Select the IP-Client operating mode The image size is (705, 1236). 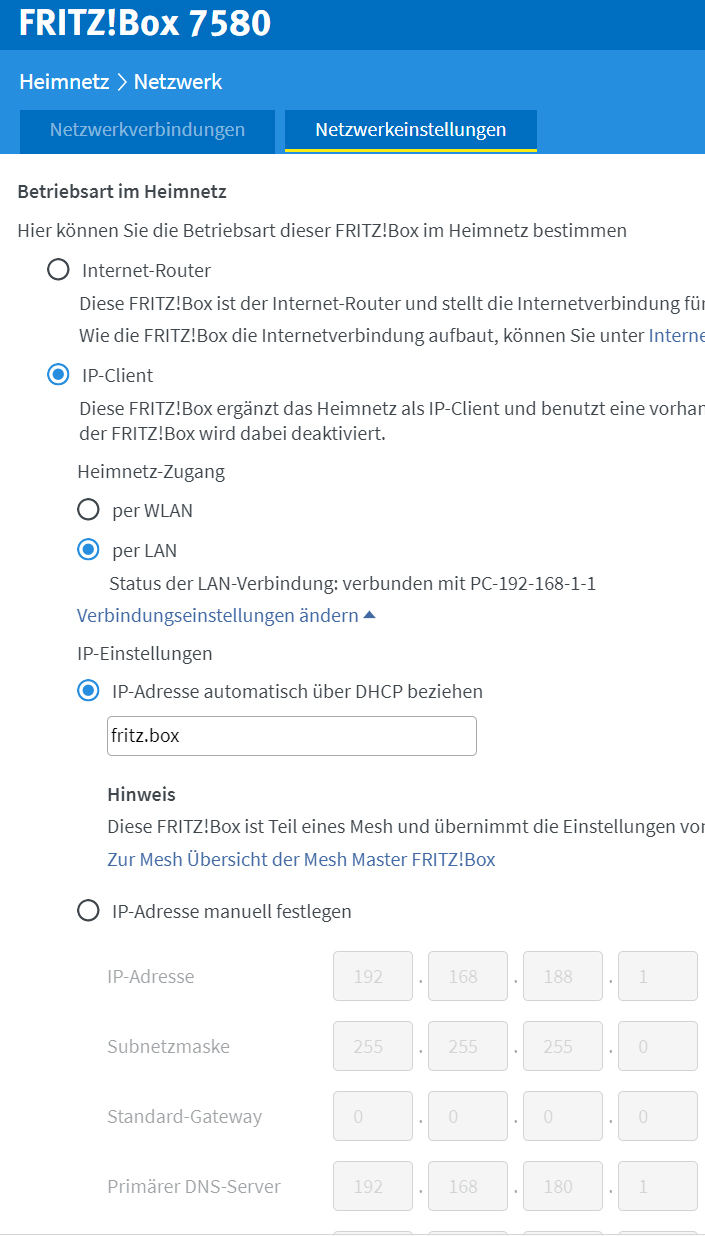[x=59, y=375]
